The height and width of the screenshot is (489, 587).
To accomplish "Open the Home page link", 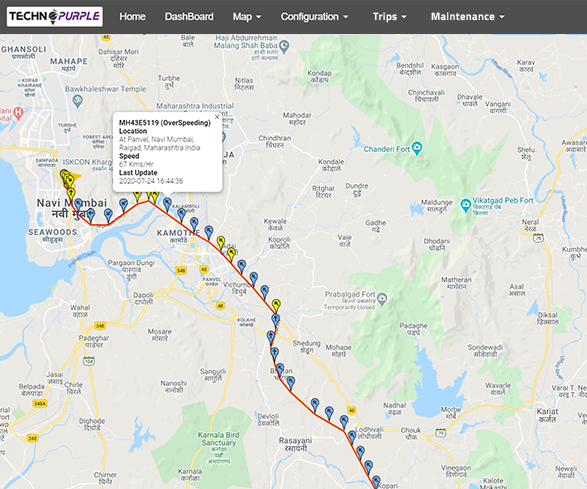I will (133, 17).
